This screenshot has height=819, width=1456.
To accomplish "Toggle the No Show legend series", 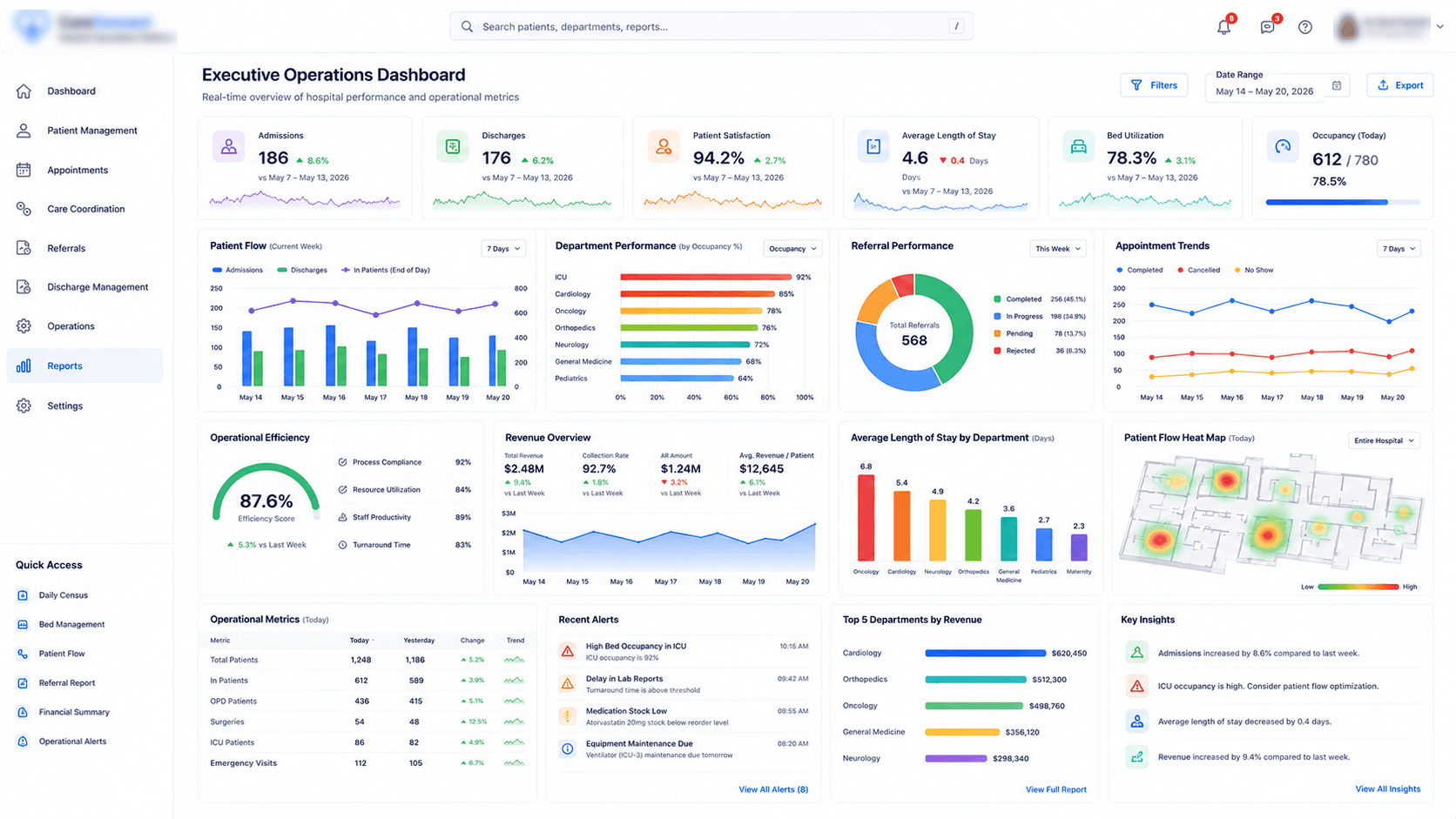I will [1254, 270].
